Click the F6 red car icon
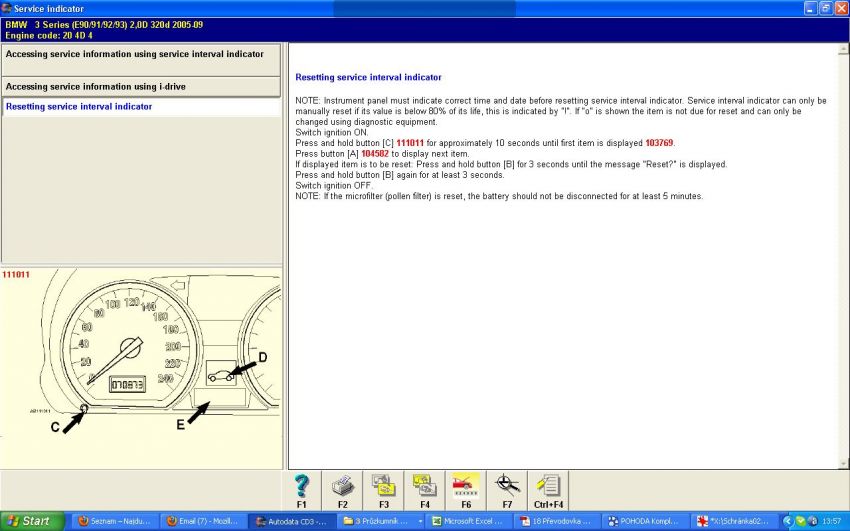The image size is (850, 531). point(466,491)
